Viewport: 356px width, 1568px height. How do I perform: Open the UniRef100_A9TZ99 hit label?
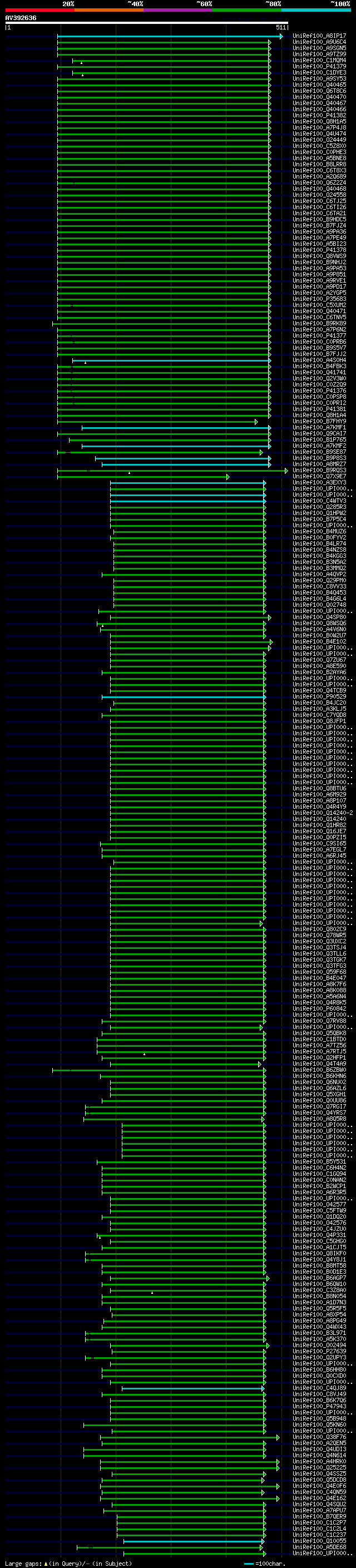319,54
